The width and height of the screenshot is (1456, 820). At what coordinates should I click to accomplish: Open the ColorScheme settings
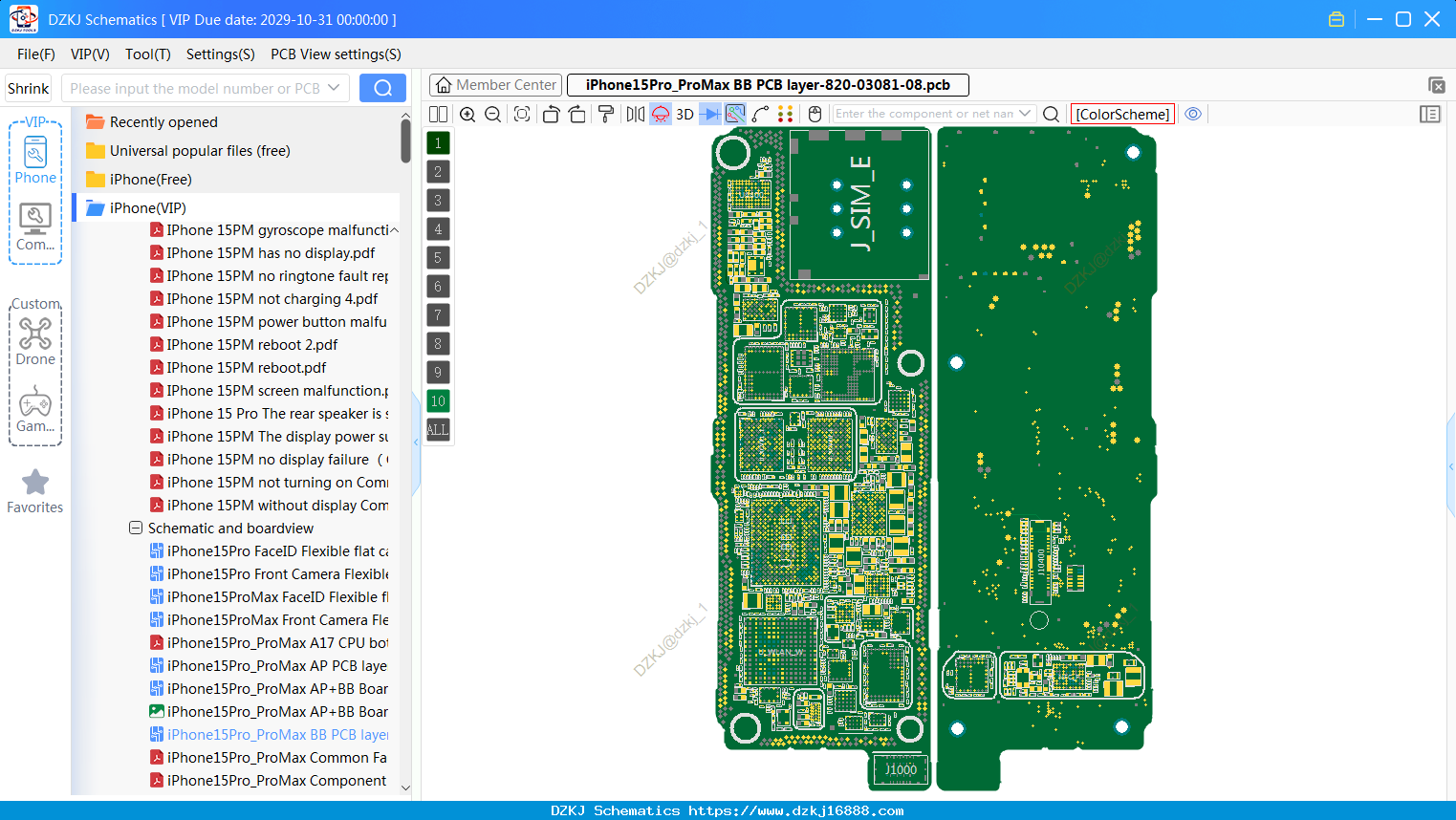(1122, 114)
